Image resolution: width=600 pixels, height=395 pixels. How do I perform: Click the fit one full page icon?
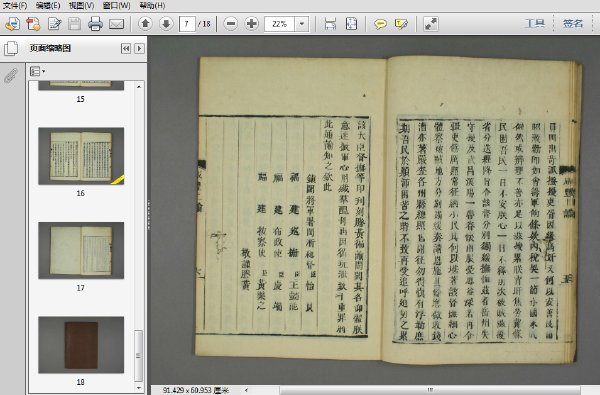(351, 24)
